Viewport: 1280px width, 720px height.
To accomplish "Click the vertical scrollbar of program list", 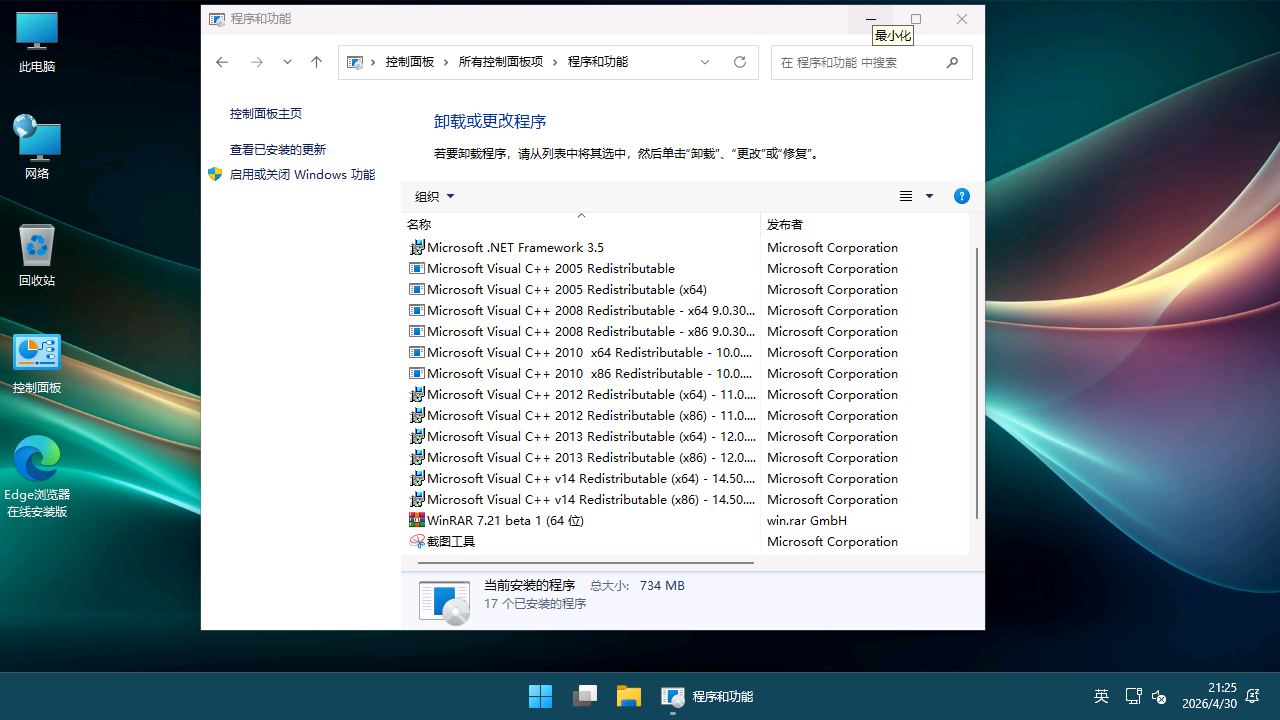I will click(x=977, y=384).
